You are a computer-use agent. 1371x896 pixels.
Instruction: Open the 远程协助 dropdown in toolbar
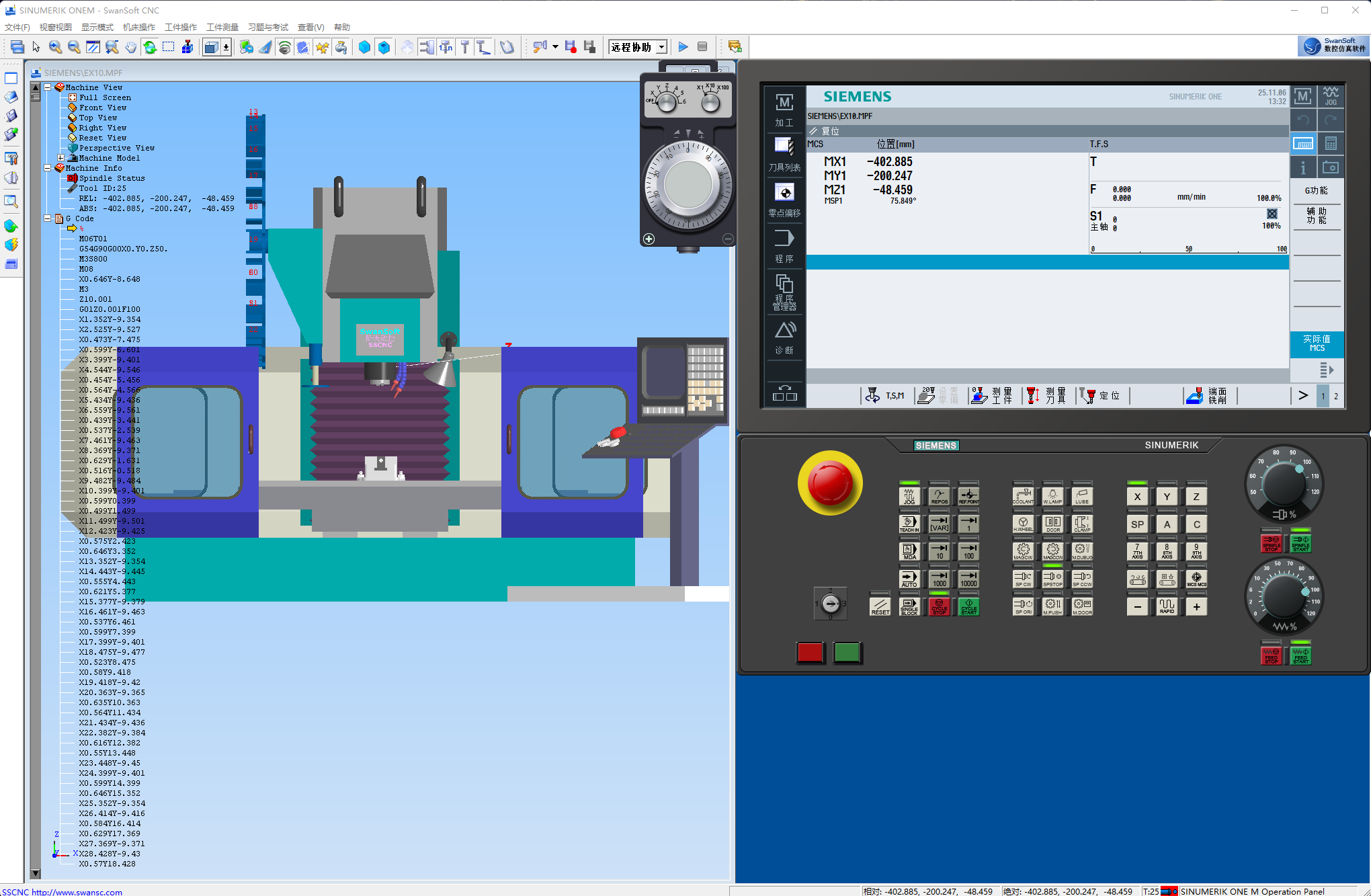661,47
